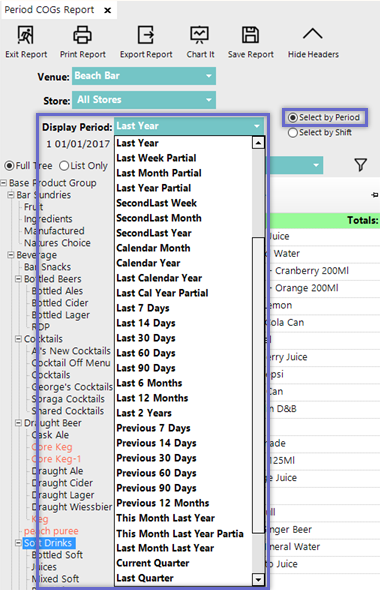Choose the Select by Shift radio button

coord(292,132)
